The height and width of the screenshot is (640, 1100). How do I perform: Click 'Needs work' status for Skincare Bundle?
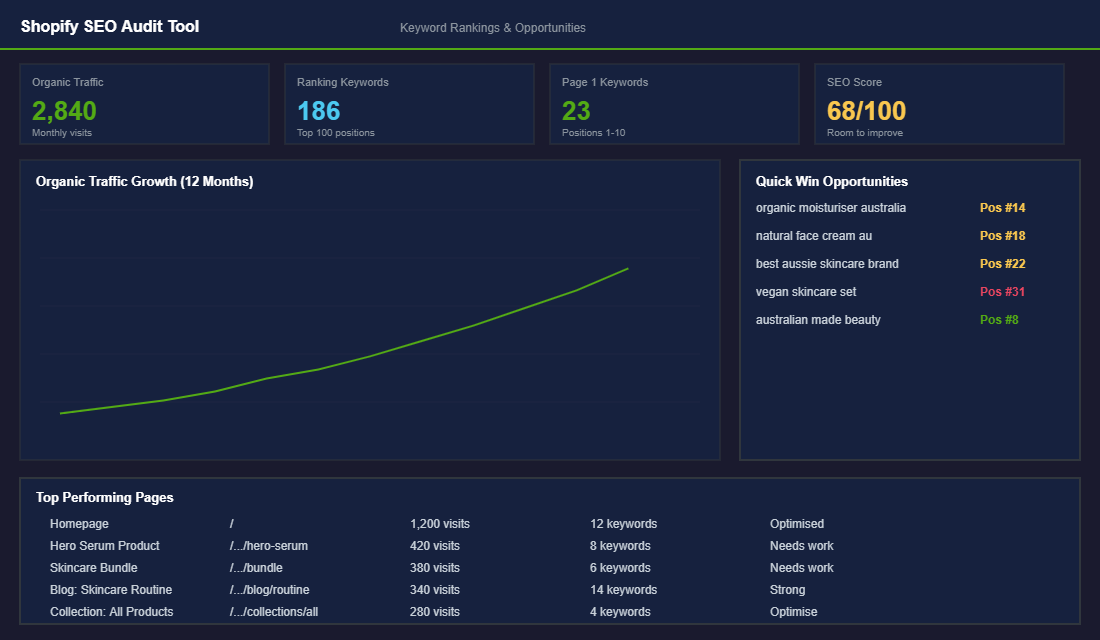(802, 567)
